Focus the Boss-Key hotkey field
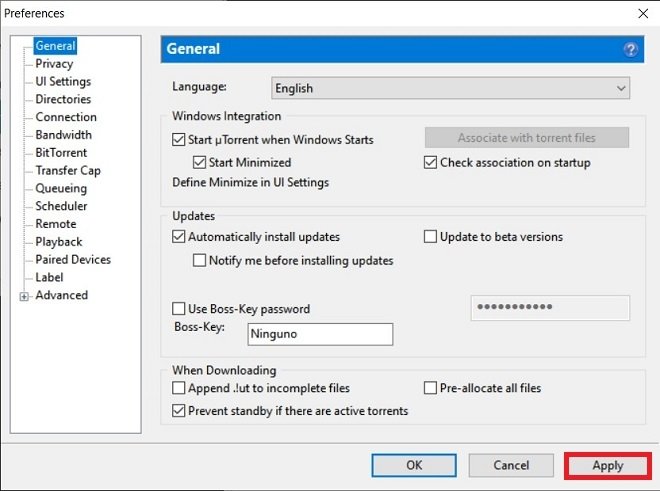 320,334
